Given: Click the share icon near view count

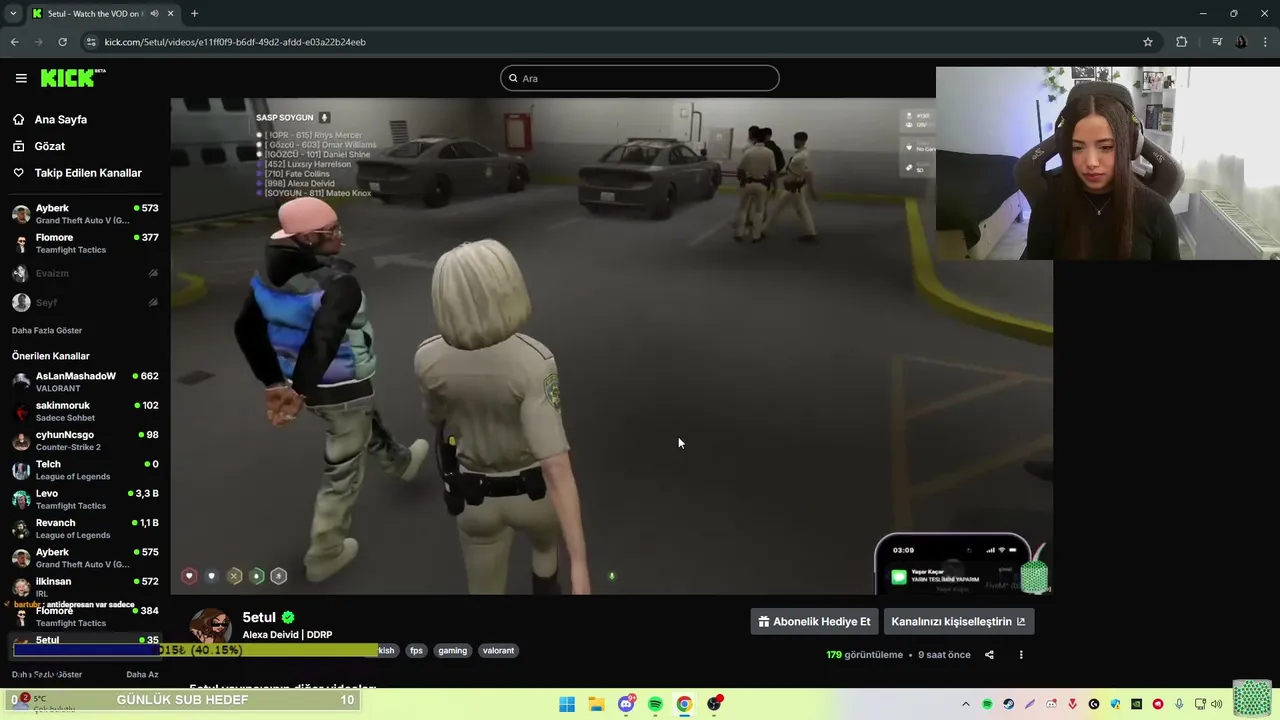Looking at the screenshot, I should (x=989, y=655).
